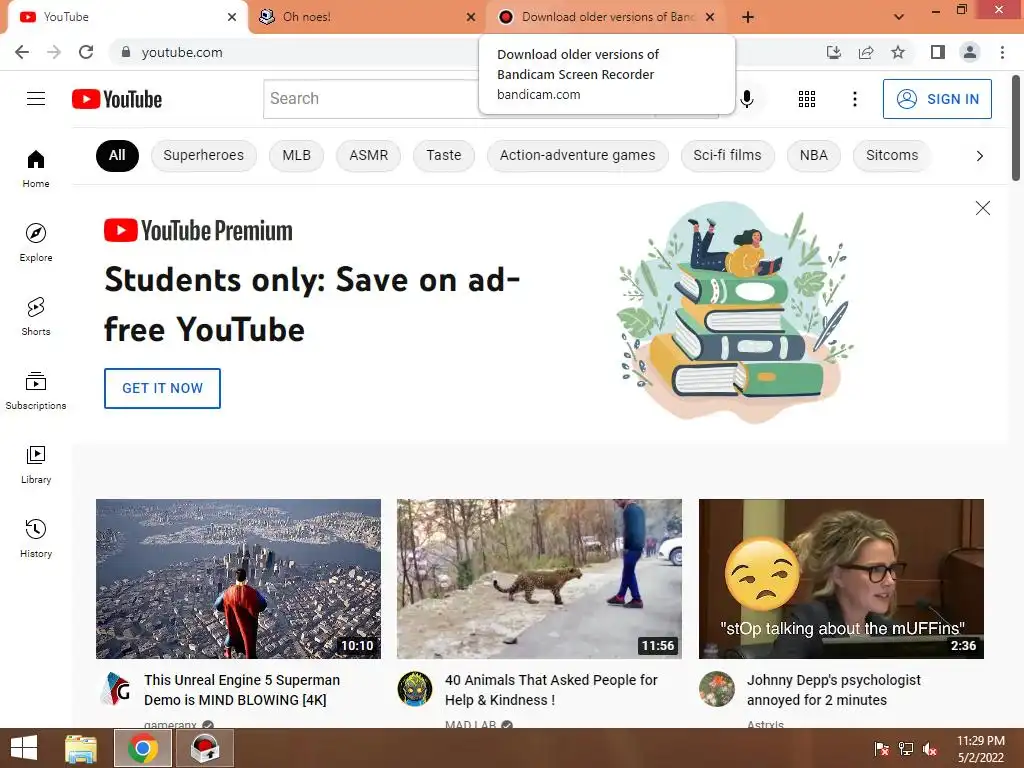
Task: Open Explore in sidebar
Action: pos(36,242)
